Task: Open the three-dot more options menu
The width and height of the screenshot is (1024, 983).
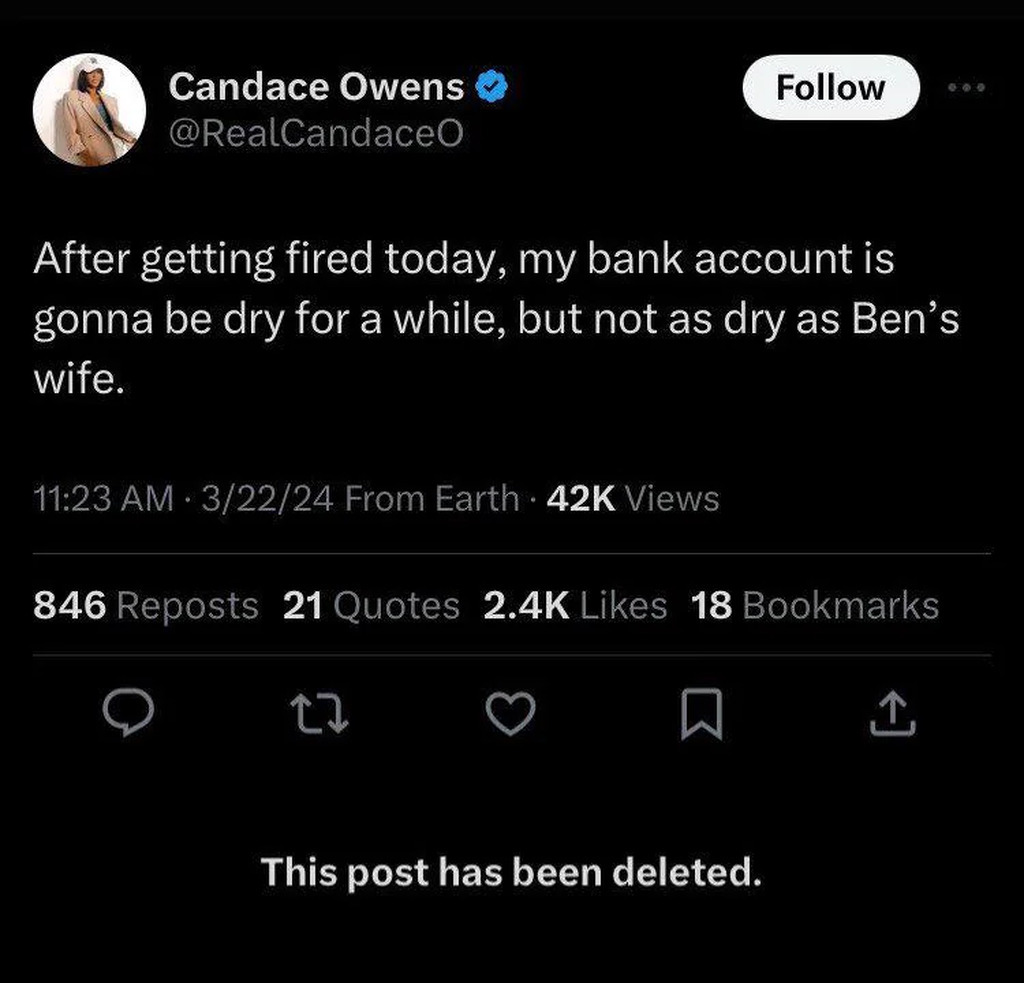Action: 967,88
